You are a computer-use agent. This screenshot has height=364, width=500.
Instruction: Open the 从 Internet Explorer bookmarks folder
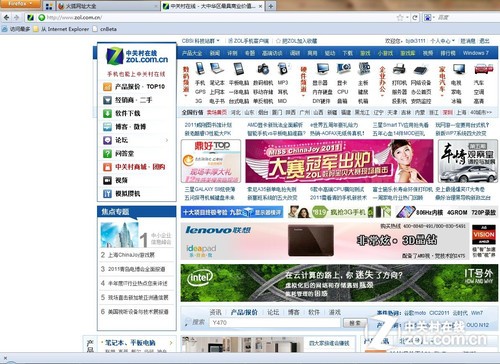[62, 29]
